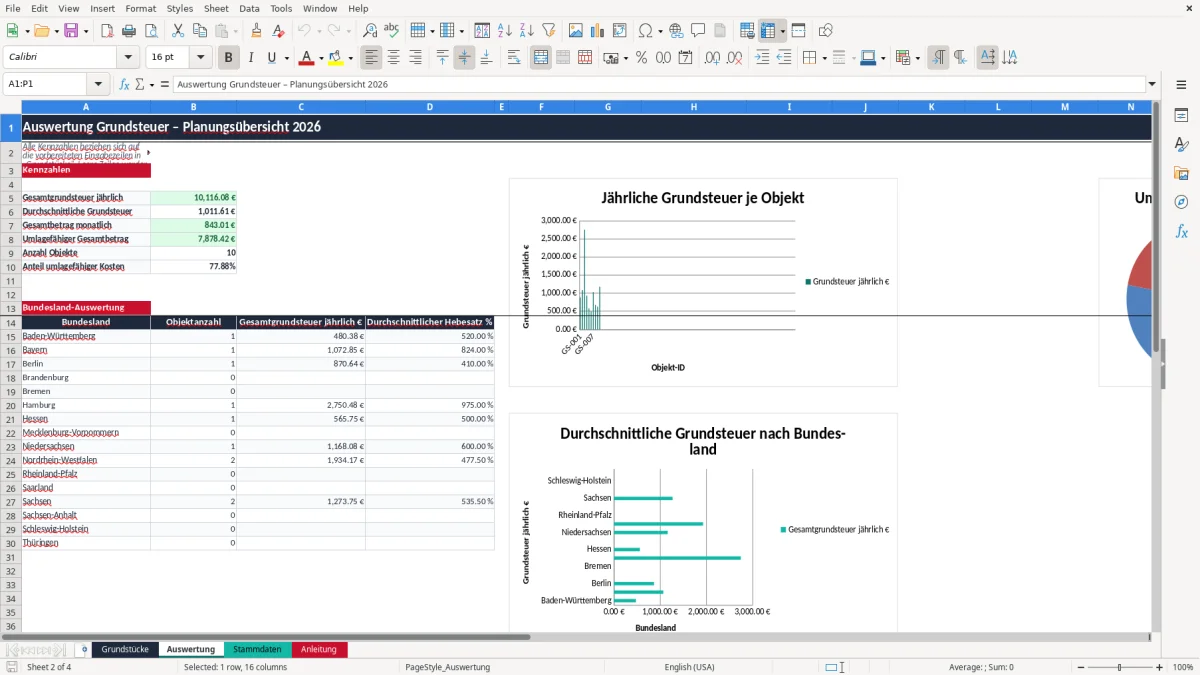
Task: Click column header D
Action: 430,107
